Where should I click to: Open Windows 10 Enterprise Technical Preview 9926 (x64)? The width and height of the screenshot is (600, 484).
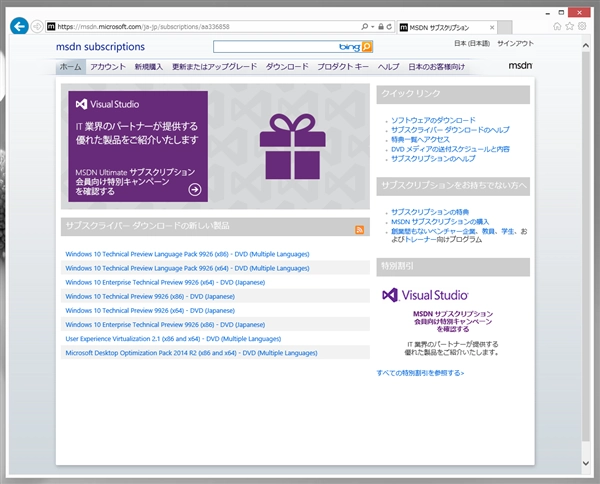coord(165,282)
